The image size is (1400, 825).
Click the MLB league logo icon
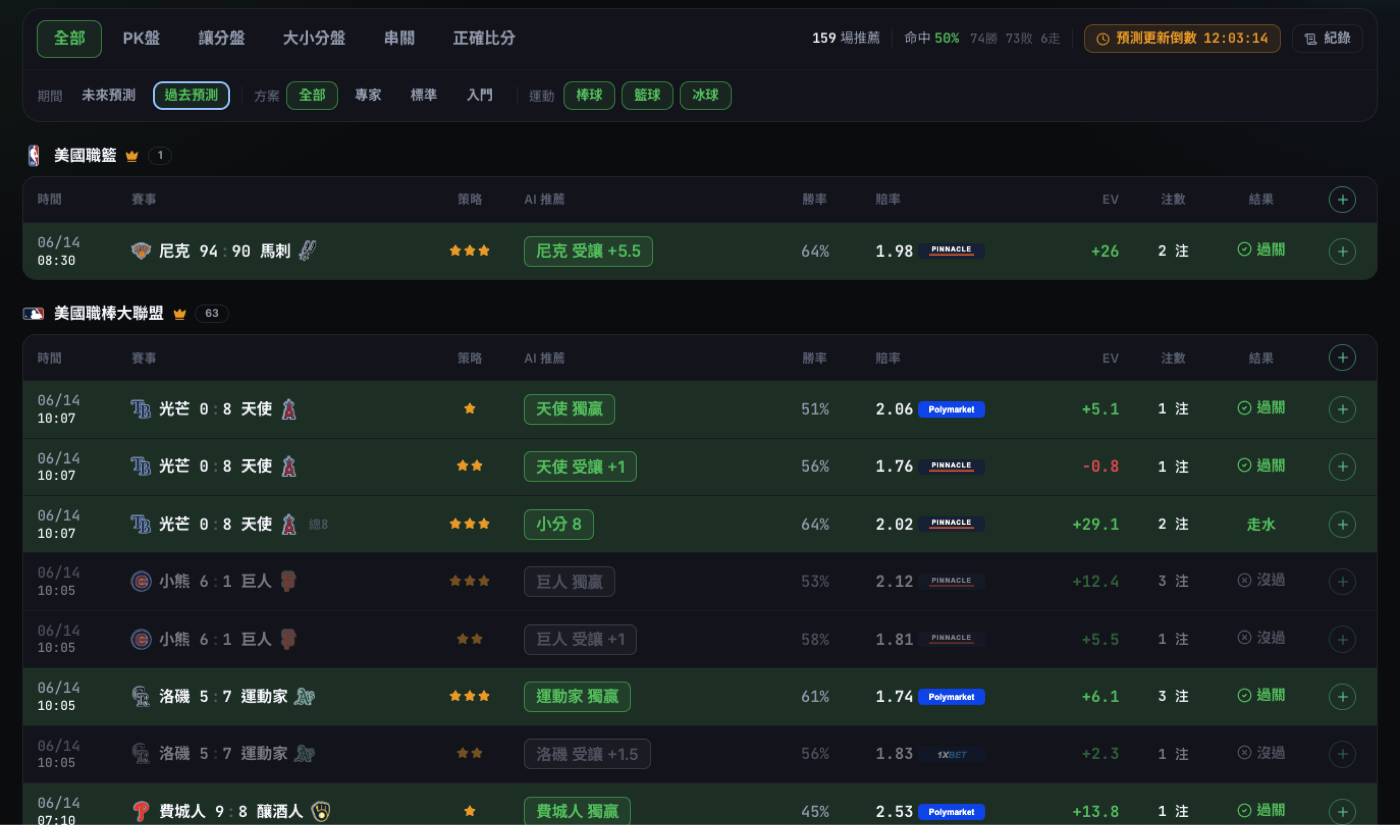(34, 314)
